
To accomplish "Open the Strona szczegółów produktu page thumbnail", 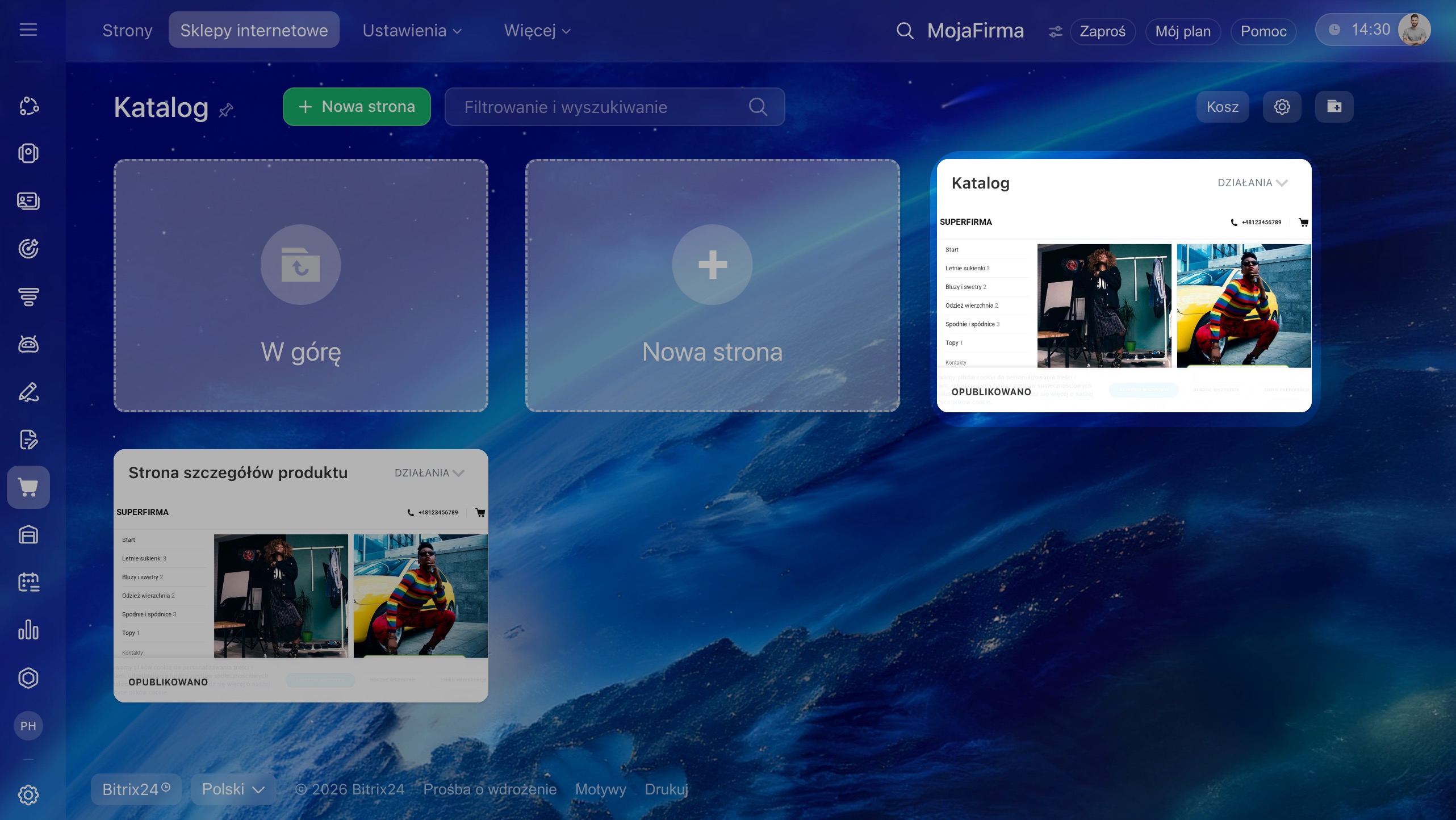I will coord(301,596).
